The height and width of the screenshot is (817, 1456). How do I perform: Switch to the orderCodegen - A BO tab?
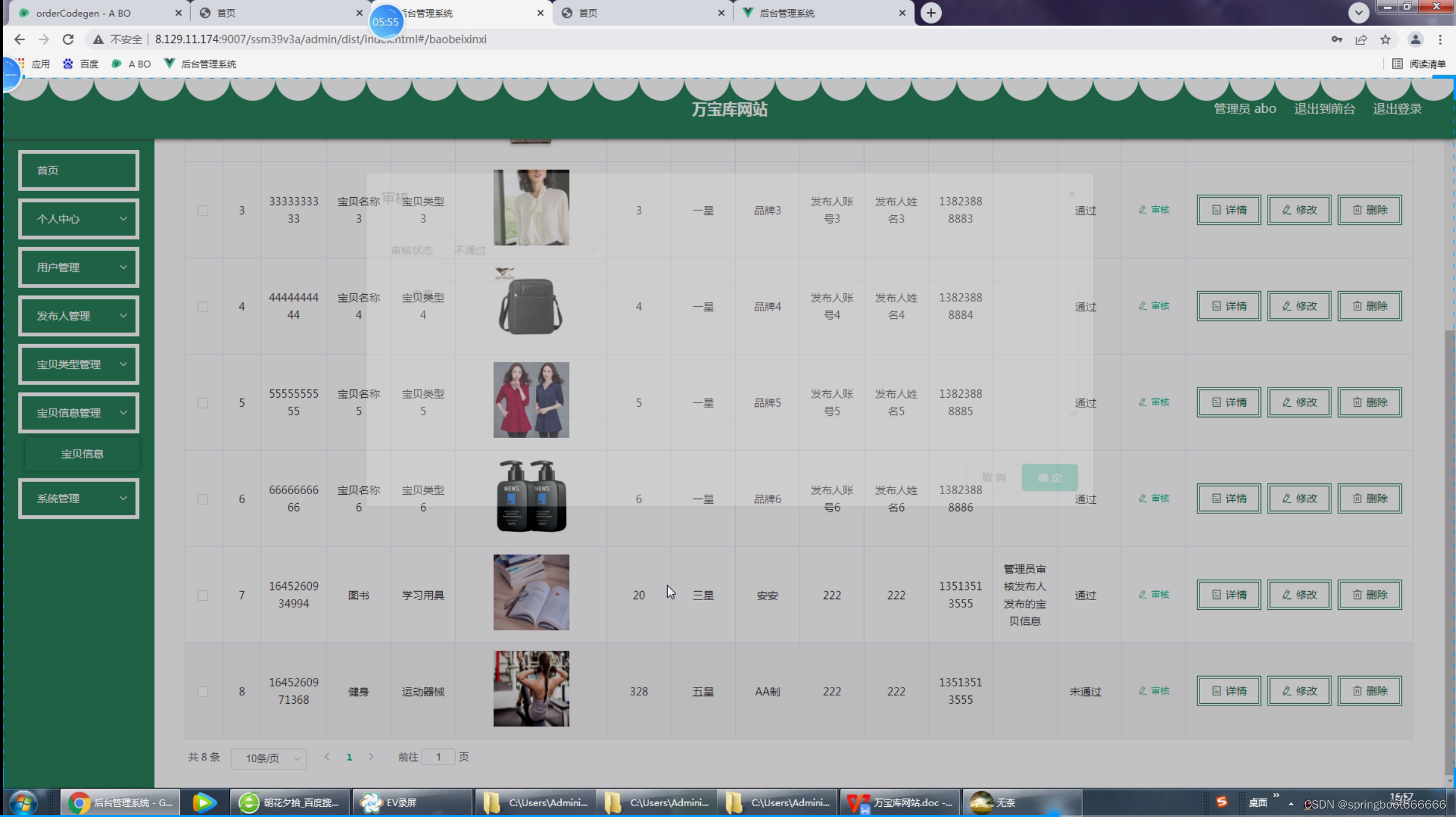(x=84, y=13)
